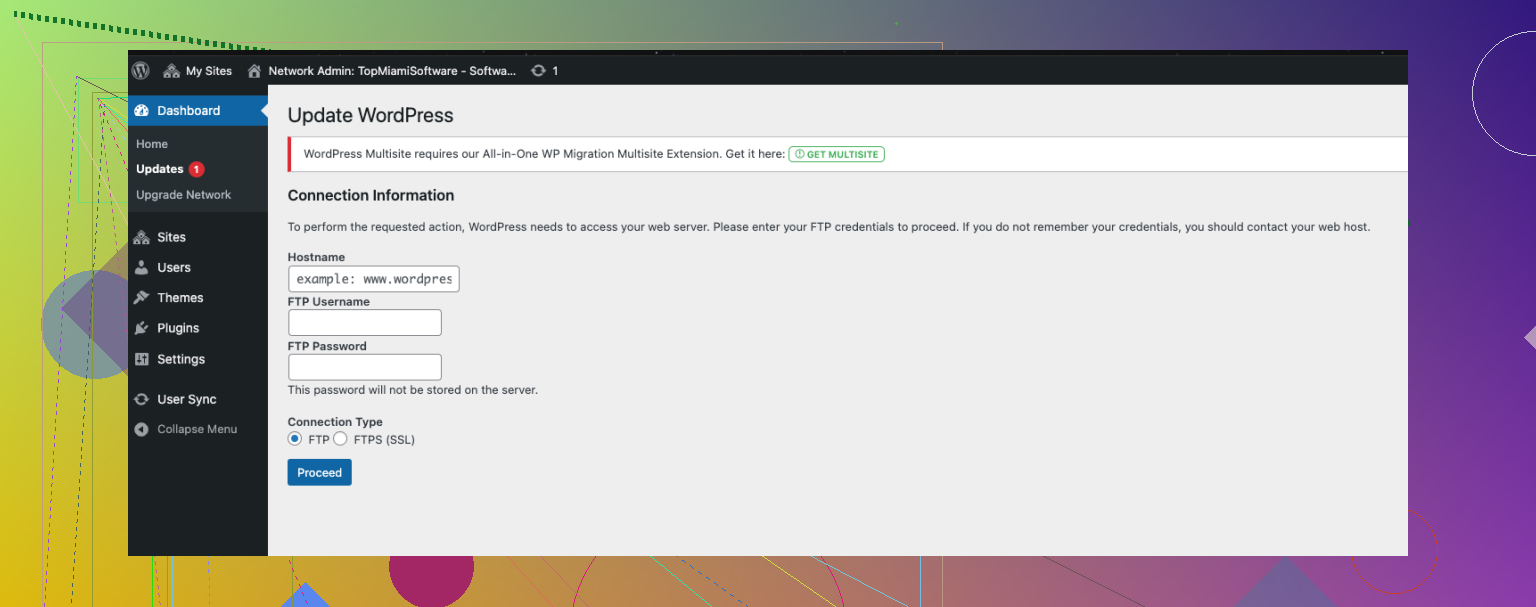
Task: Click the Connection Information heading
Action: pyautogui.click(x=371, y=195)
